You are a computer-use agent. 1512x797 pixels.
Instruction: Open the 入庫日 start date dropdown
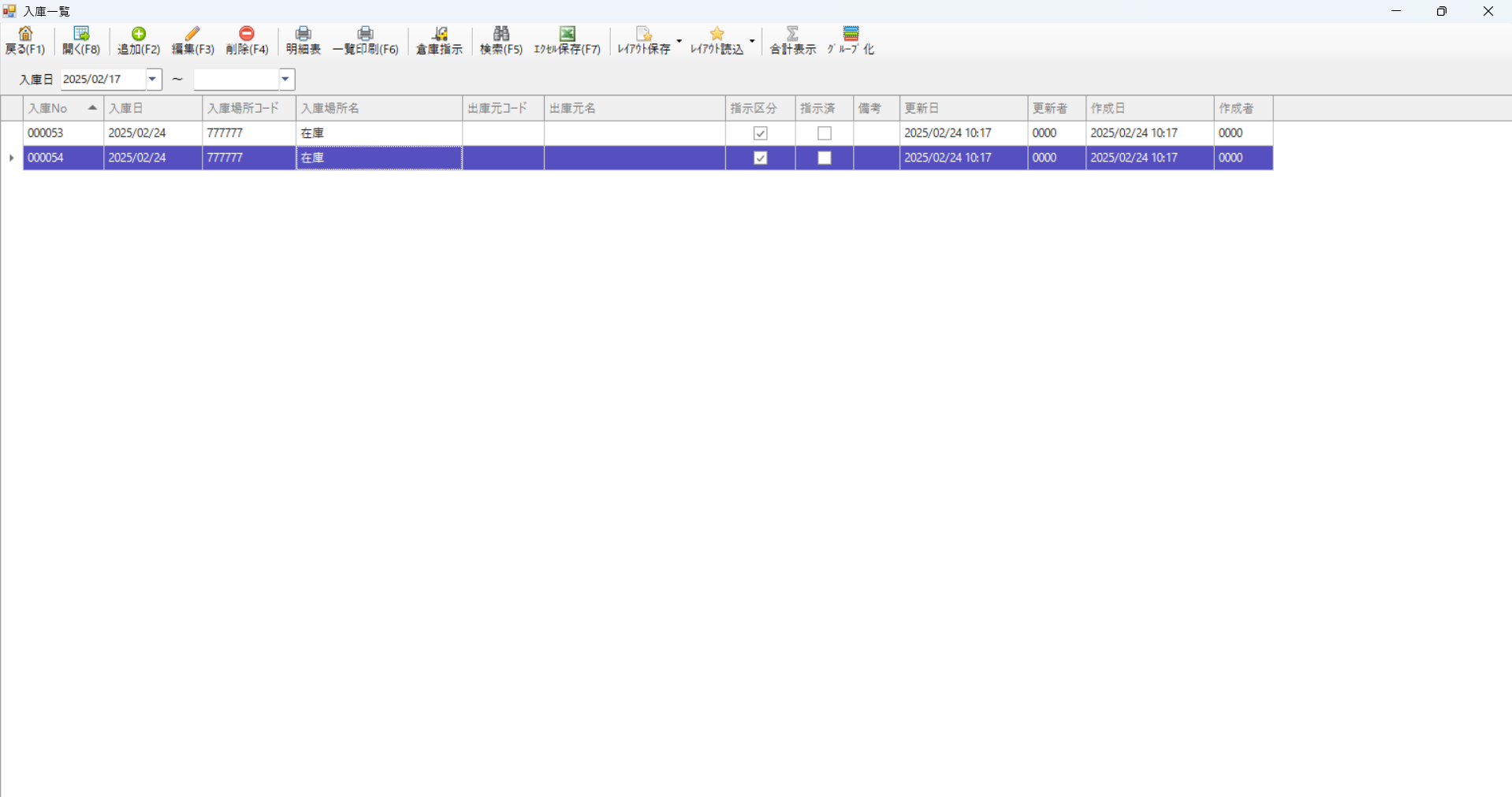click(x=153, y=79)
